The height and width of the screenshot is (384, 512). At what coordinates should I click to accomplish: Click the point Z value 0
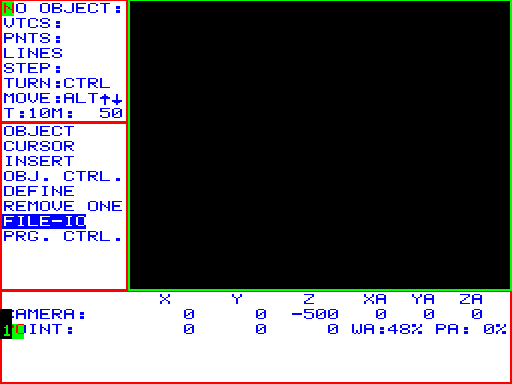coord(333,329)
